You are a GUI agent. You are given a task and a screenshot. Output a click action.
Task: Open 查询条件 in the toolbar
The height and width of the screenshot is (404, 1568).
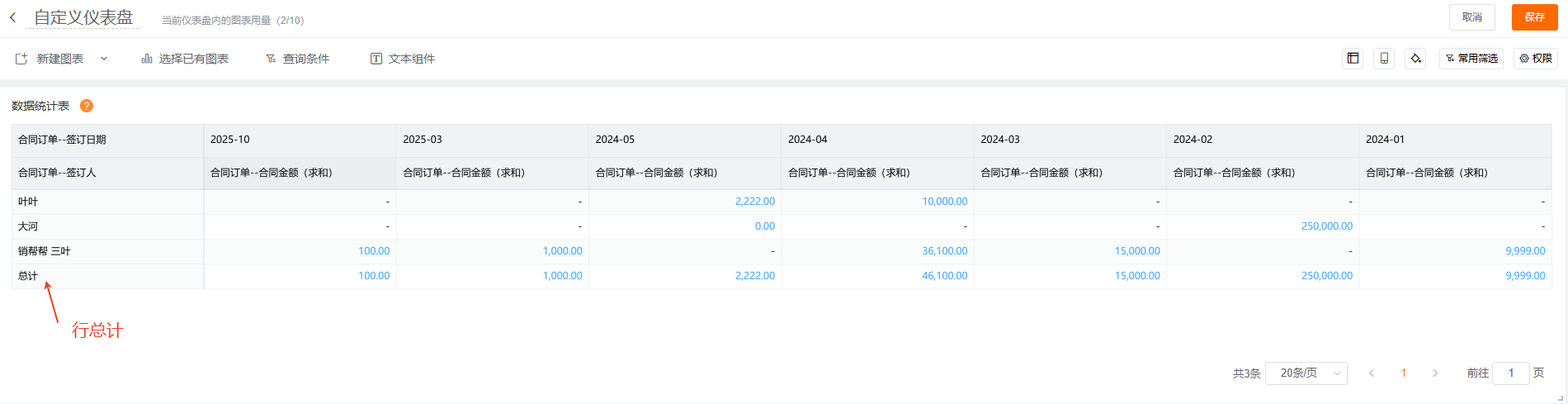tap(297, 59)
